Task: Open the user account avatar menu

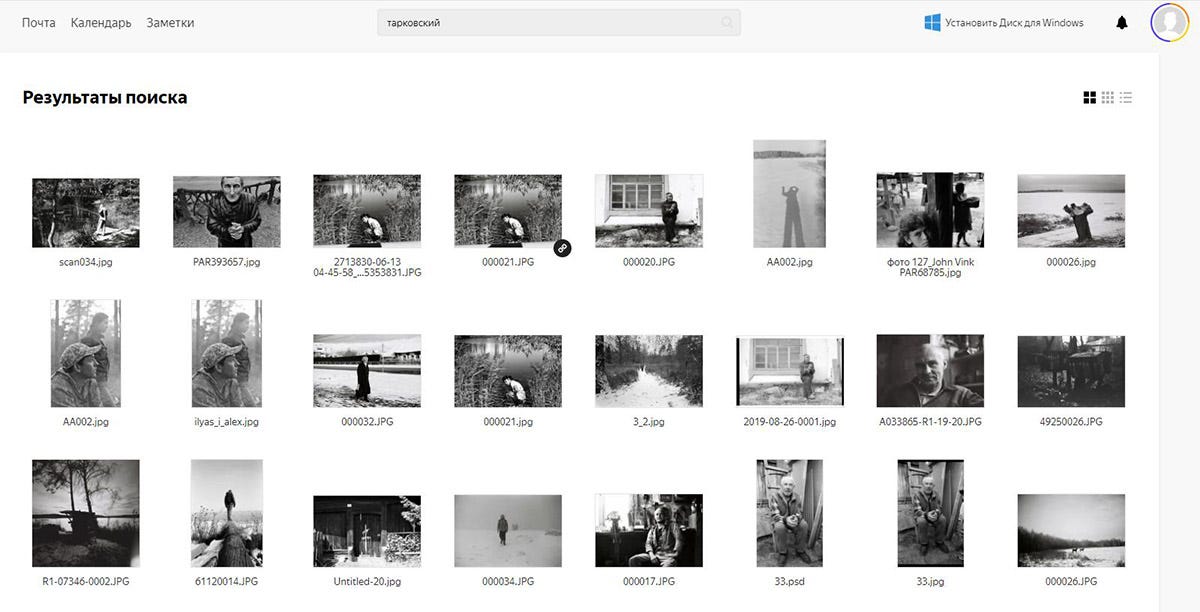Action: click(x=1168, y=22)
